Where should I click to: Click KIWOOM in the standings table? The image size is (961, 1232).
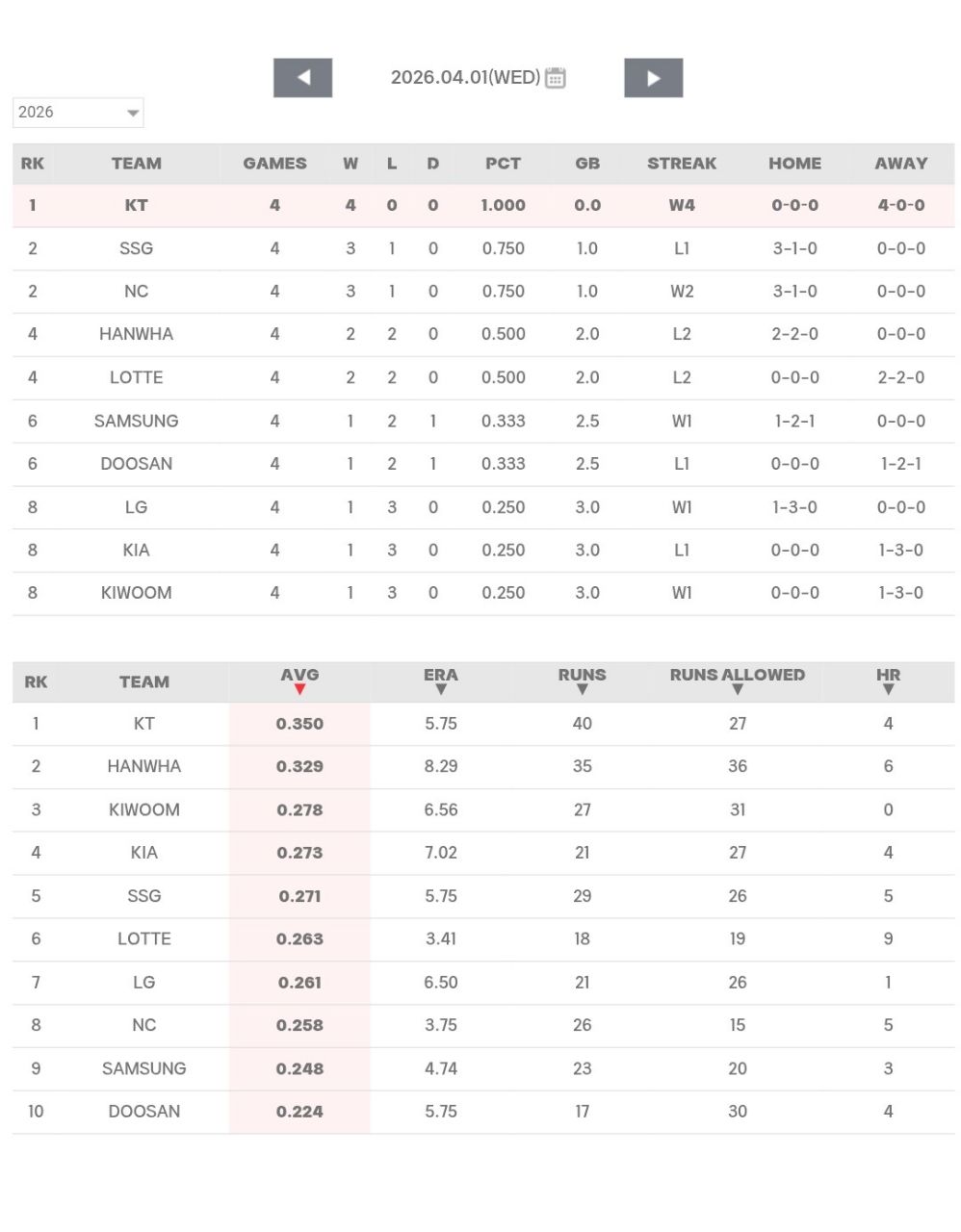tap(136, 593)
